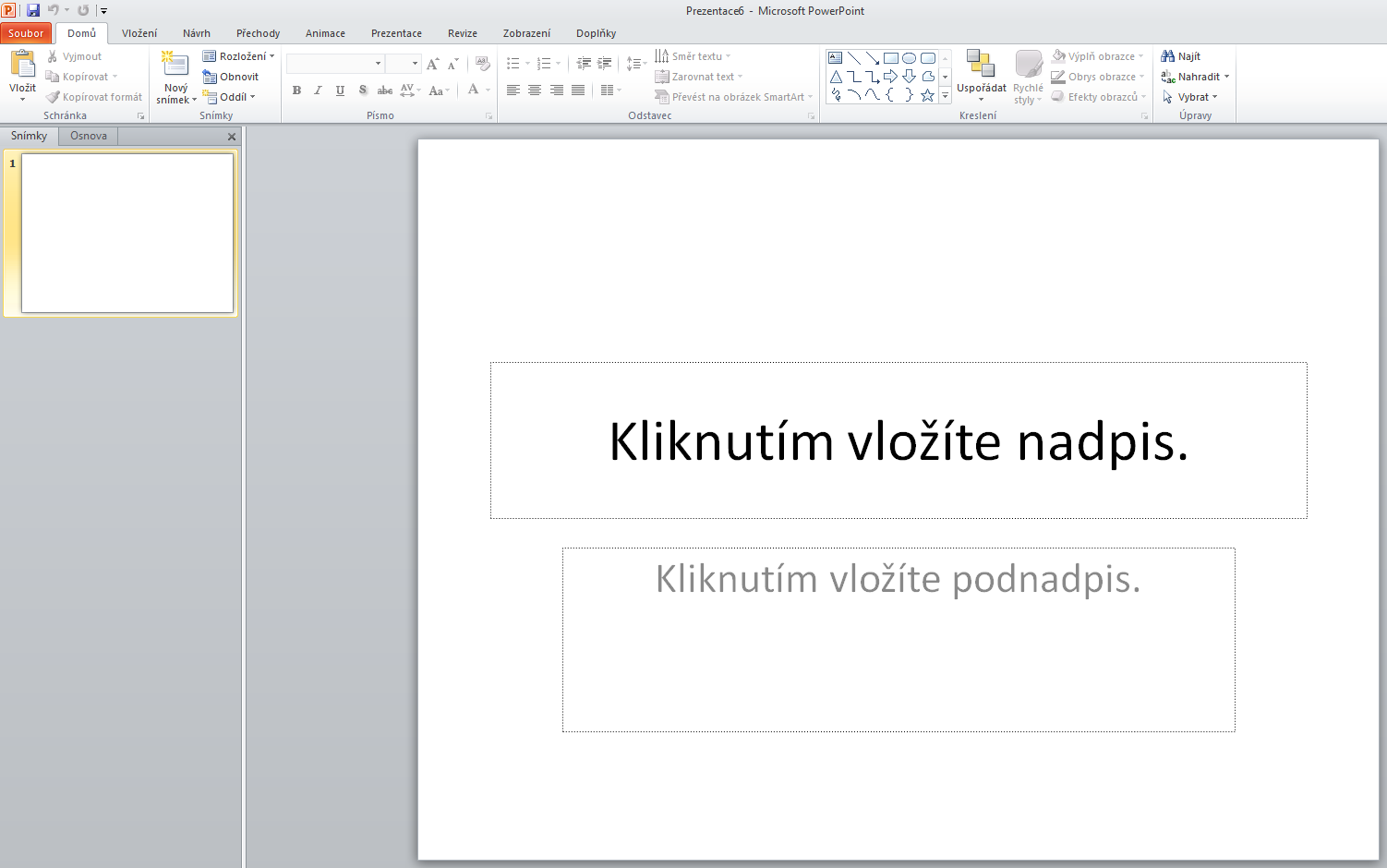Screen dimensions: 1387x868
Task: Align text left in the Odstavec group
Action: (x=513, y=90)
